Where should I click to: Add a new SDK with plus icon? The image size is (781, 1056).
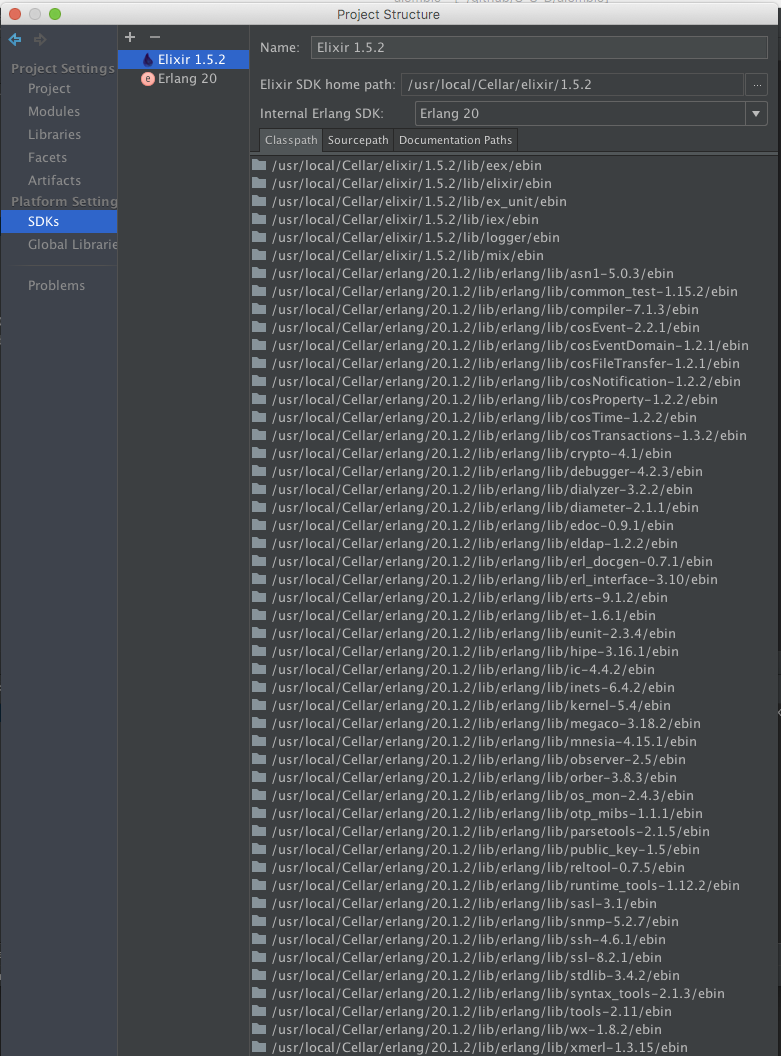[130, 37]
